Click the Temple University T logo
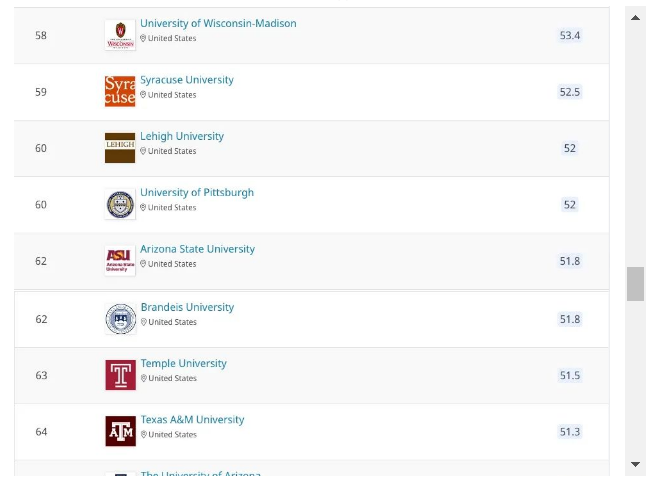Screen dimensions: 657x491 point(121,375)
